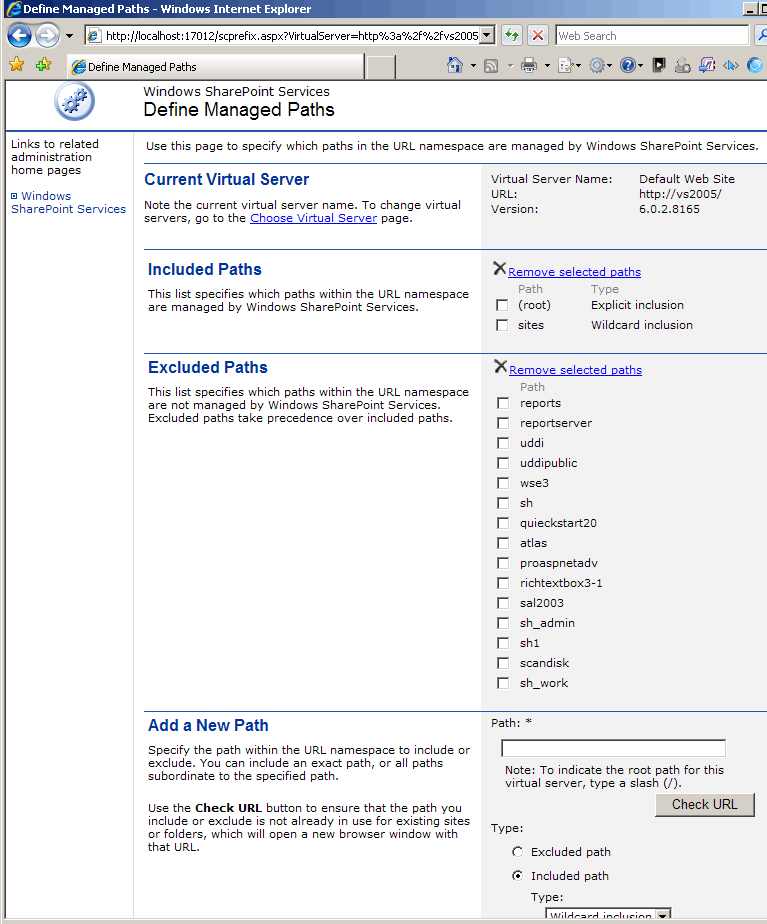Check the wse3 excluded path checkbox
This screenshot has width=767, height=924.
coord(503,483)
